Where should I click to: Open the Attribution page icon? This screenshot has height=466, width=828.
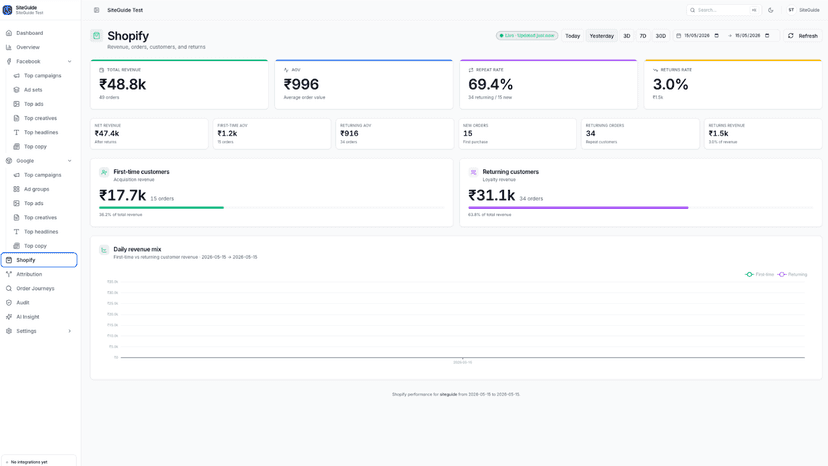click(x=9, y=274)
